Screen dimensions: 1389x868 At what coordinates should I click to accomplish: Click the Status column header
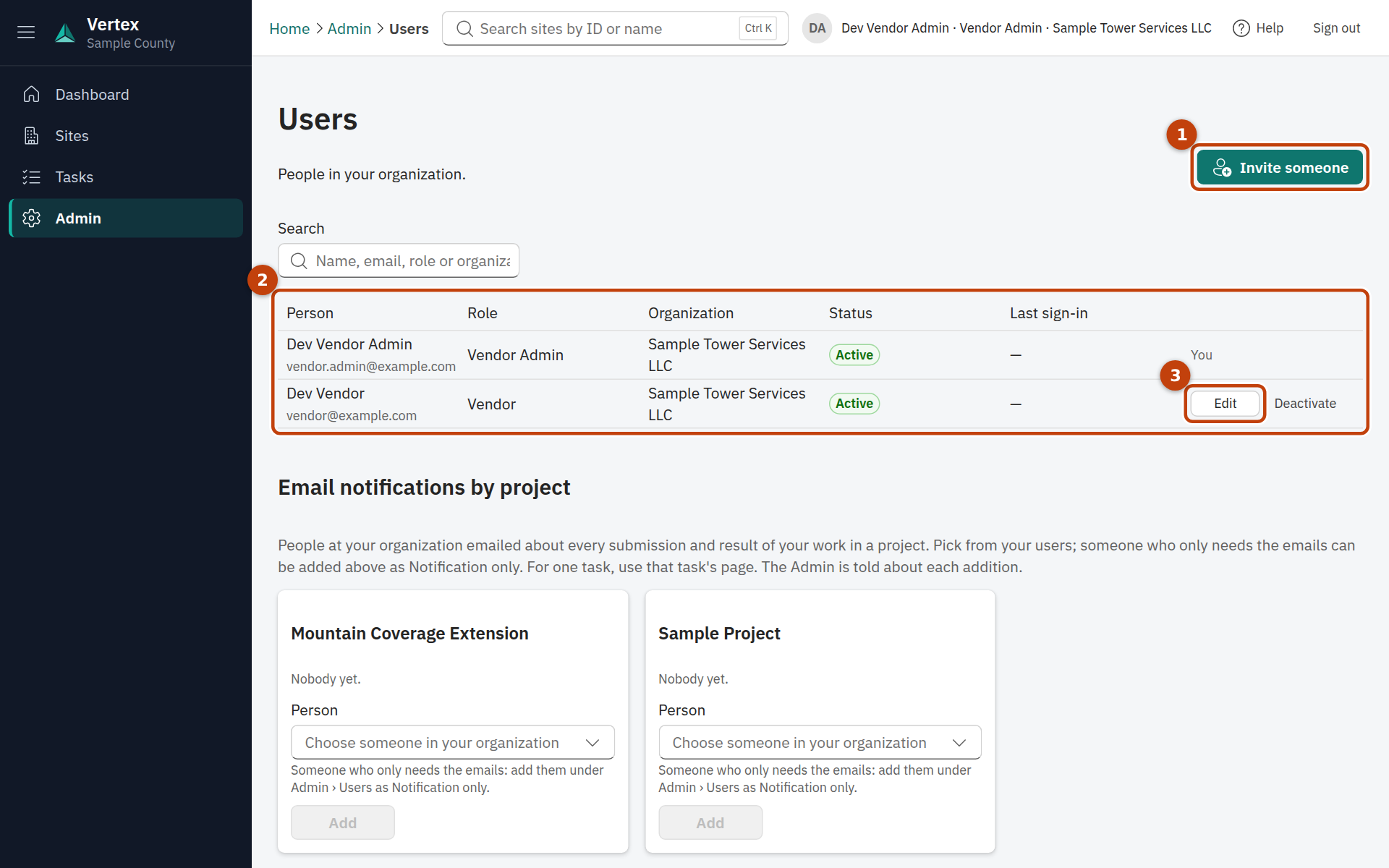click(851, 313)
